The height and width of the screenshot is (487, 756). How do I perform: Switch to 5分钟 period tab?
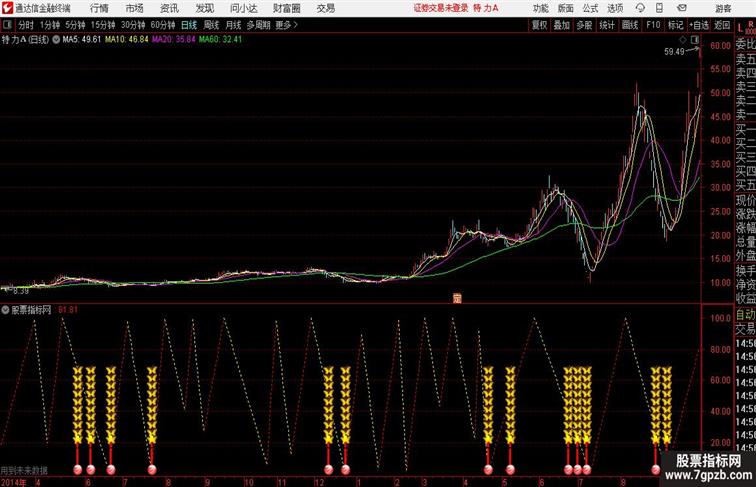(75, 25)
